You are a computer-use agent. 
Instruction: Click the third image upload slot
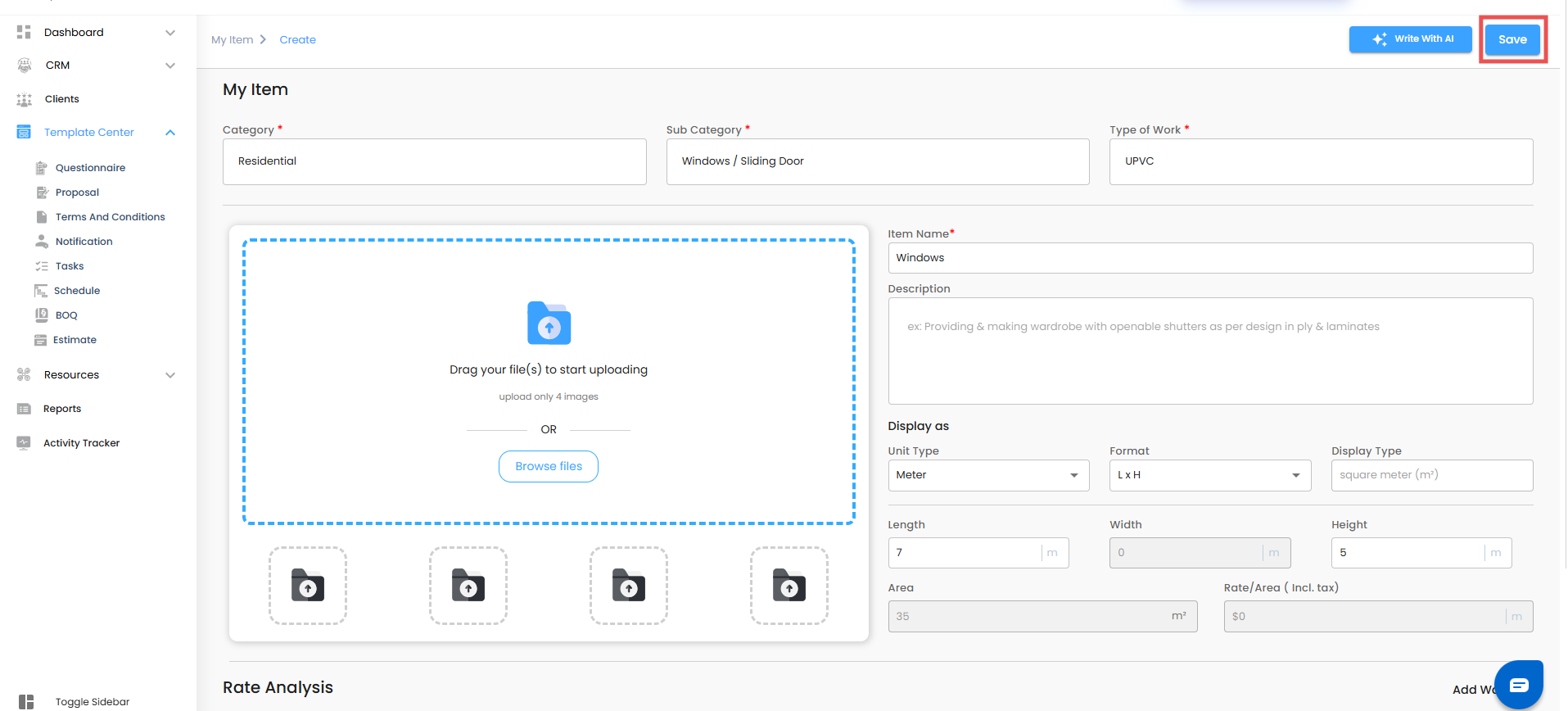(x=629, y=586)
